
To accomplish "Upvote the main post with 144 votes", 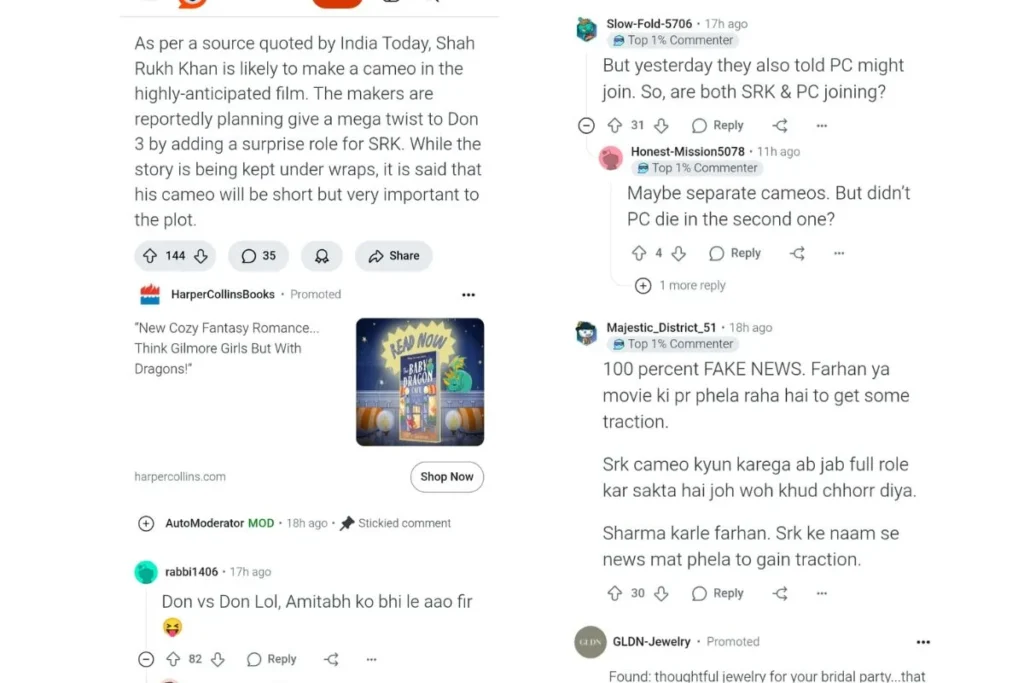I will tap(150, 256).
